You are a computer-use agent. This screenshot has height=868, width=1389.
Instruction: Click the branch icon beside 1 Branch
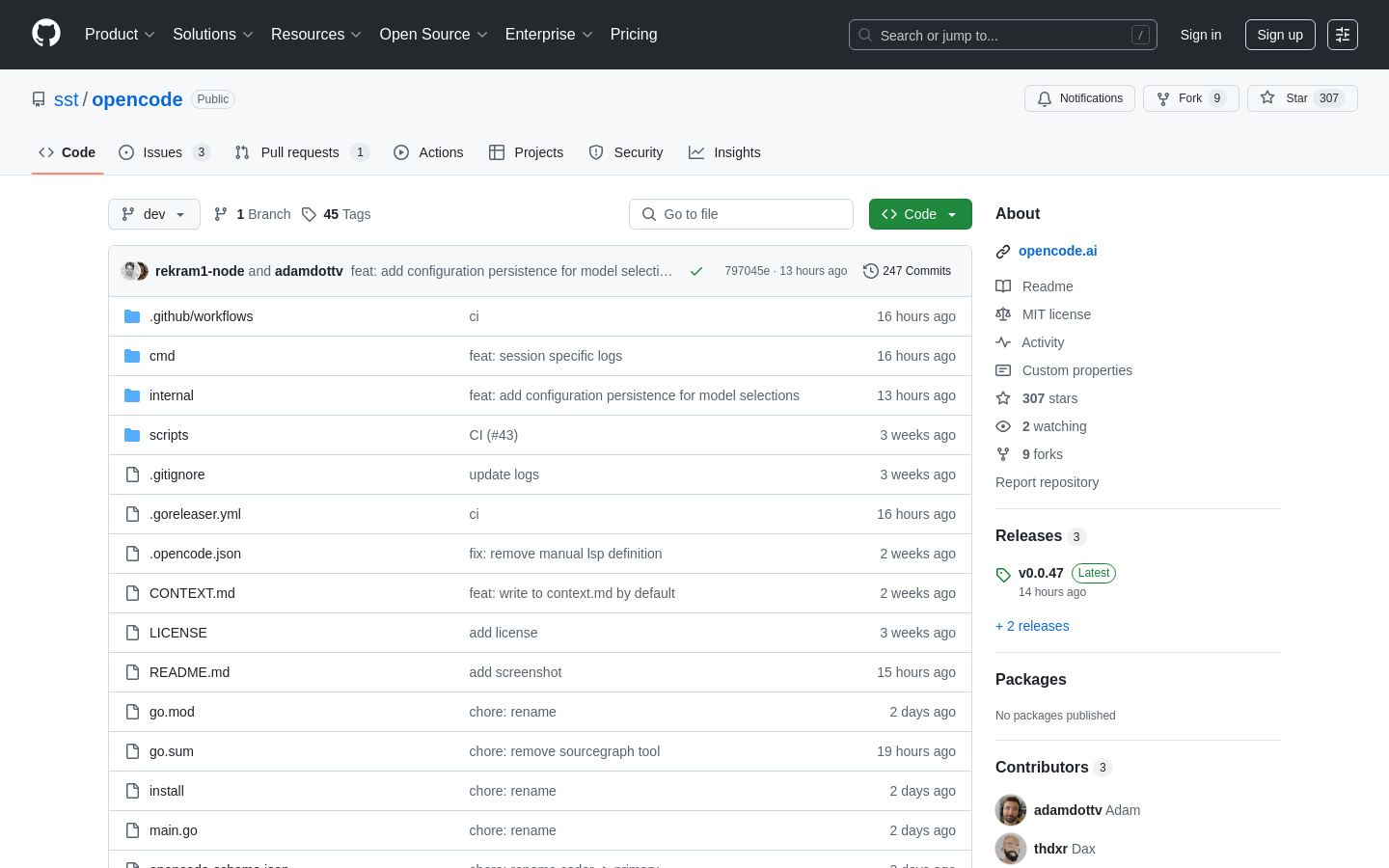(221, 214)
